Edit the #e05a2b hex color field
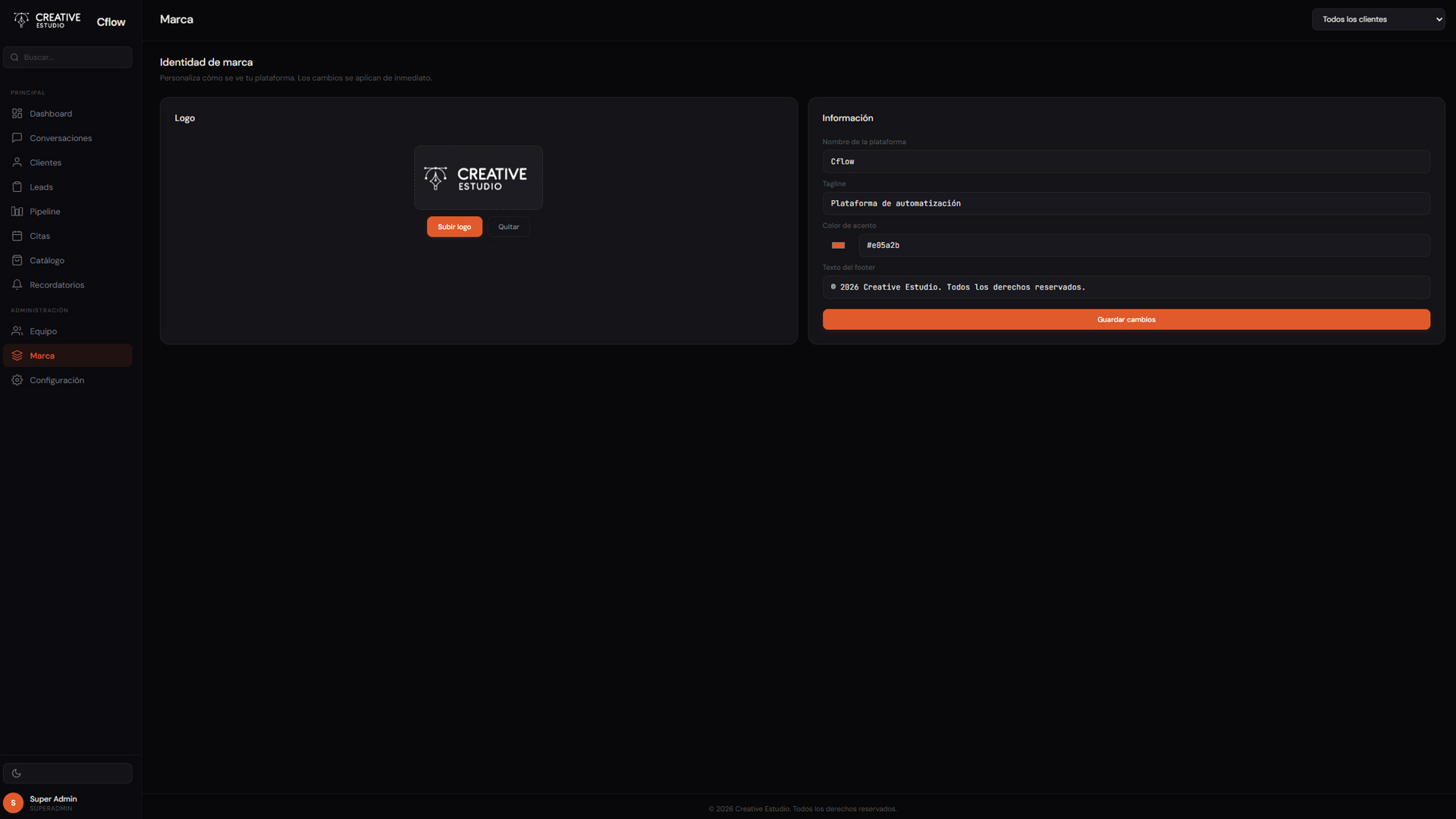This screenshot has width=1456, height=819. [1144, 245]
